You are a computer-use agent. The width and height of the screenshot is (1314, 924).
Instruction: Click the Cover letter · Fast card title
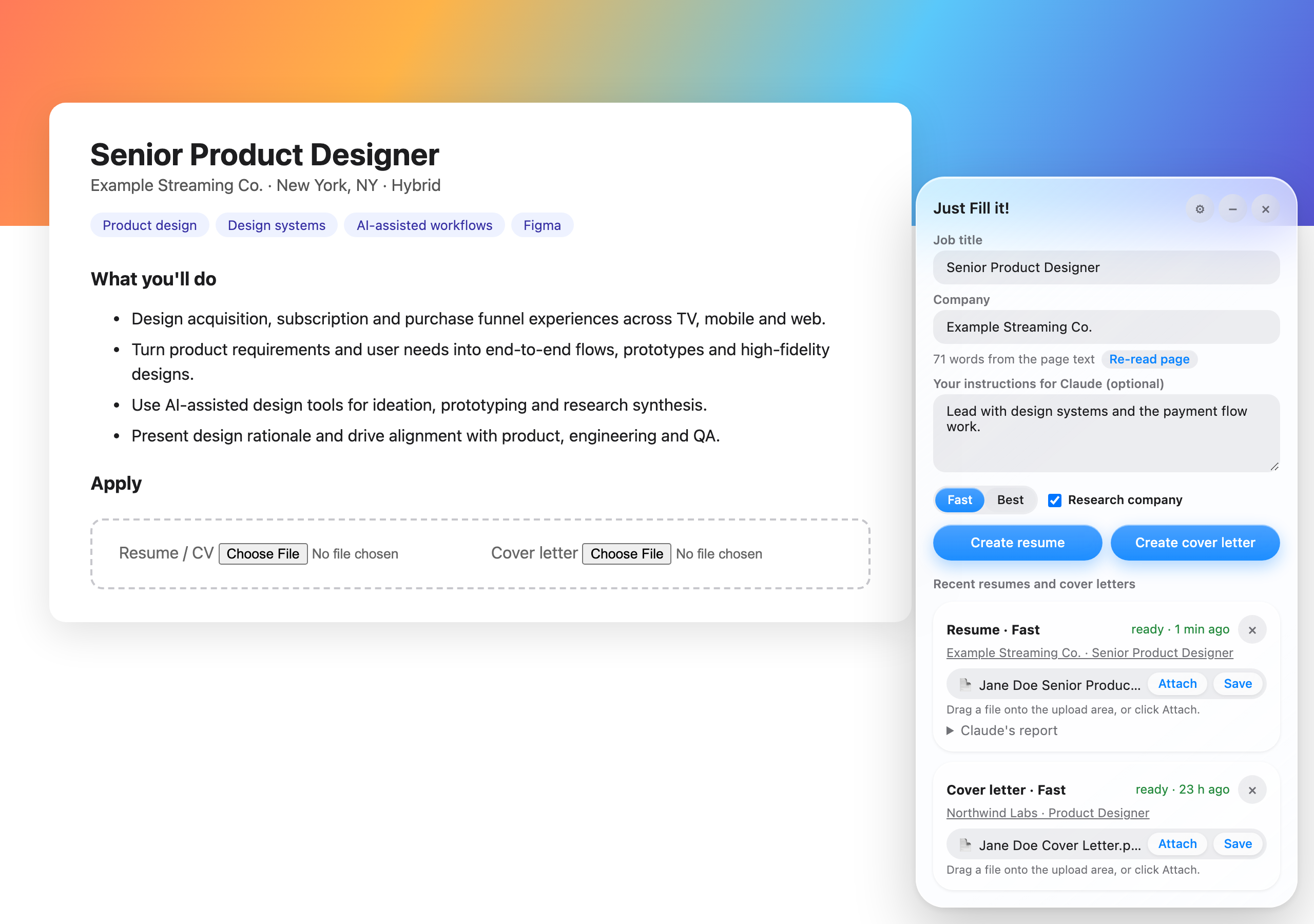tap(1006, 790)
